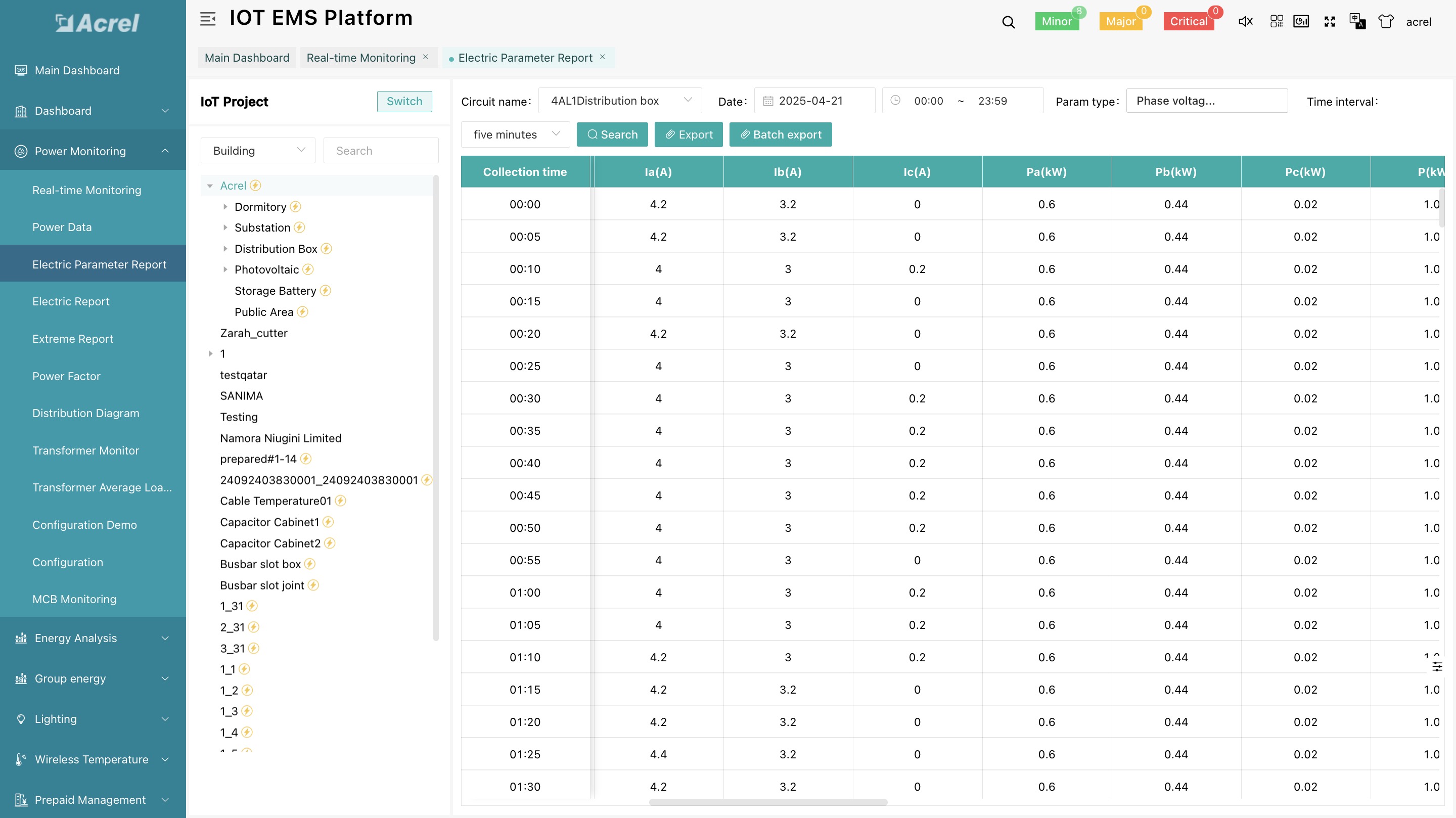Click the Main Dashboard sidebar icon

coord(21,70)
